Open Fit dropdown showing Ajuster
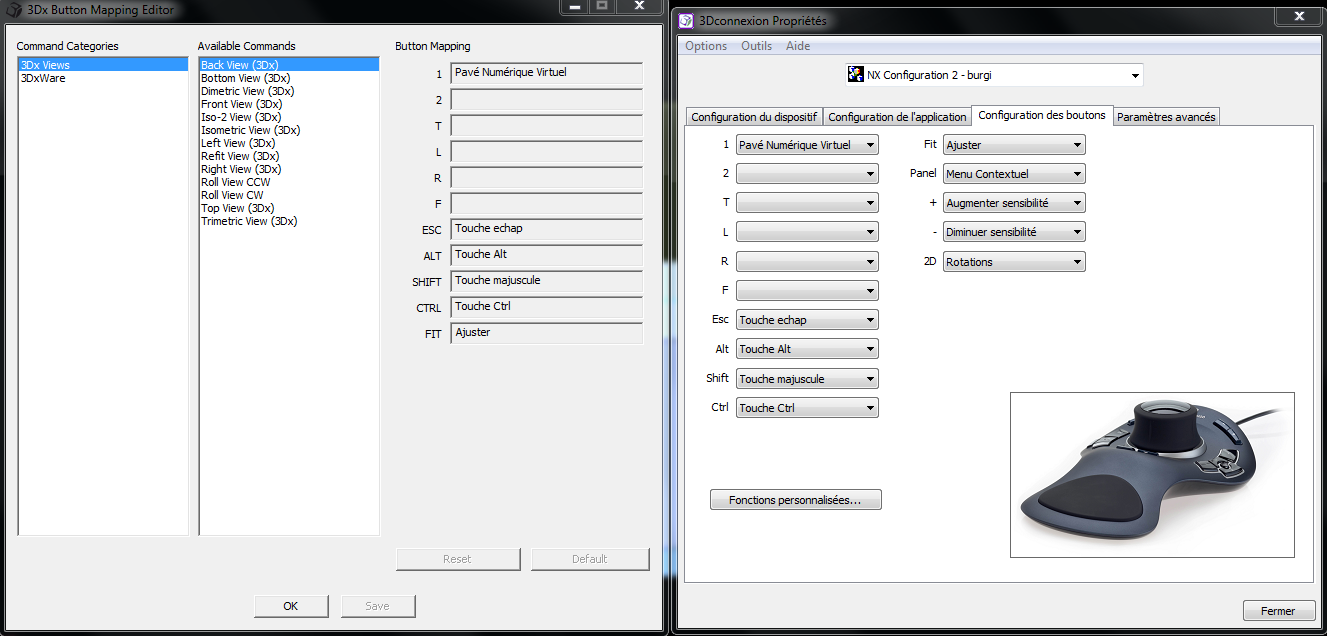 point(1014,145)
